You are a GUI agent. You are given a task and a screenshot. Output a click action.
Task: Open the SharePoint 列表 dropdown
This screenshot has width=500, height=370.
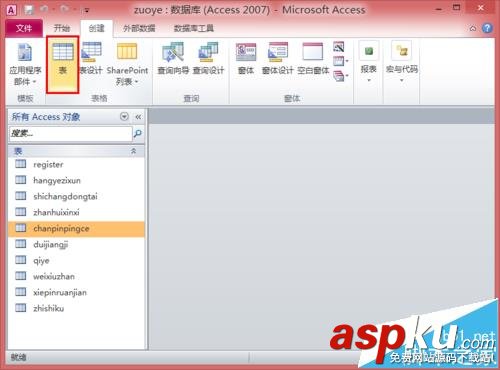pos(127,63)
